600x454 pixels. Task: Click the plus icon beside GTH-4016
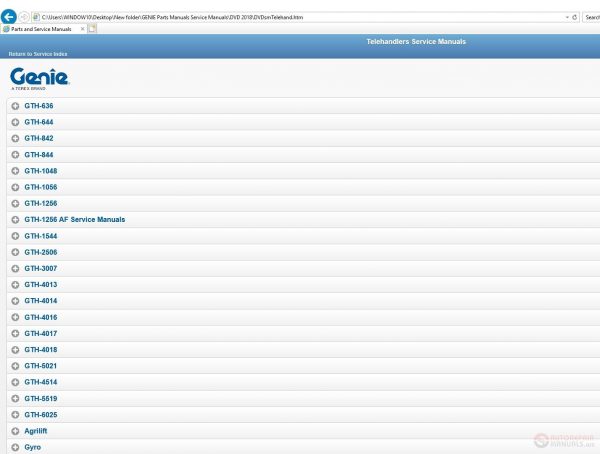coord(15,317)
